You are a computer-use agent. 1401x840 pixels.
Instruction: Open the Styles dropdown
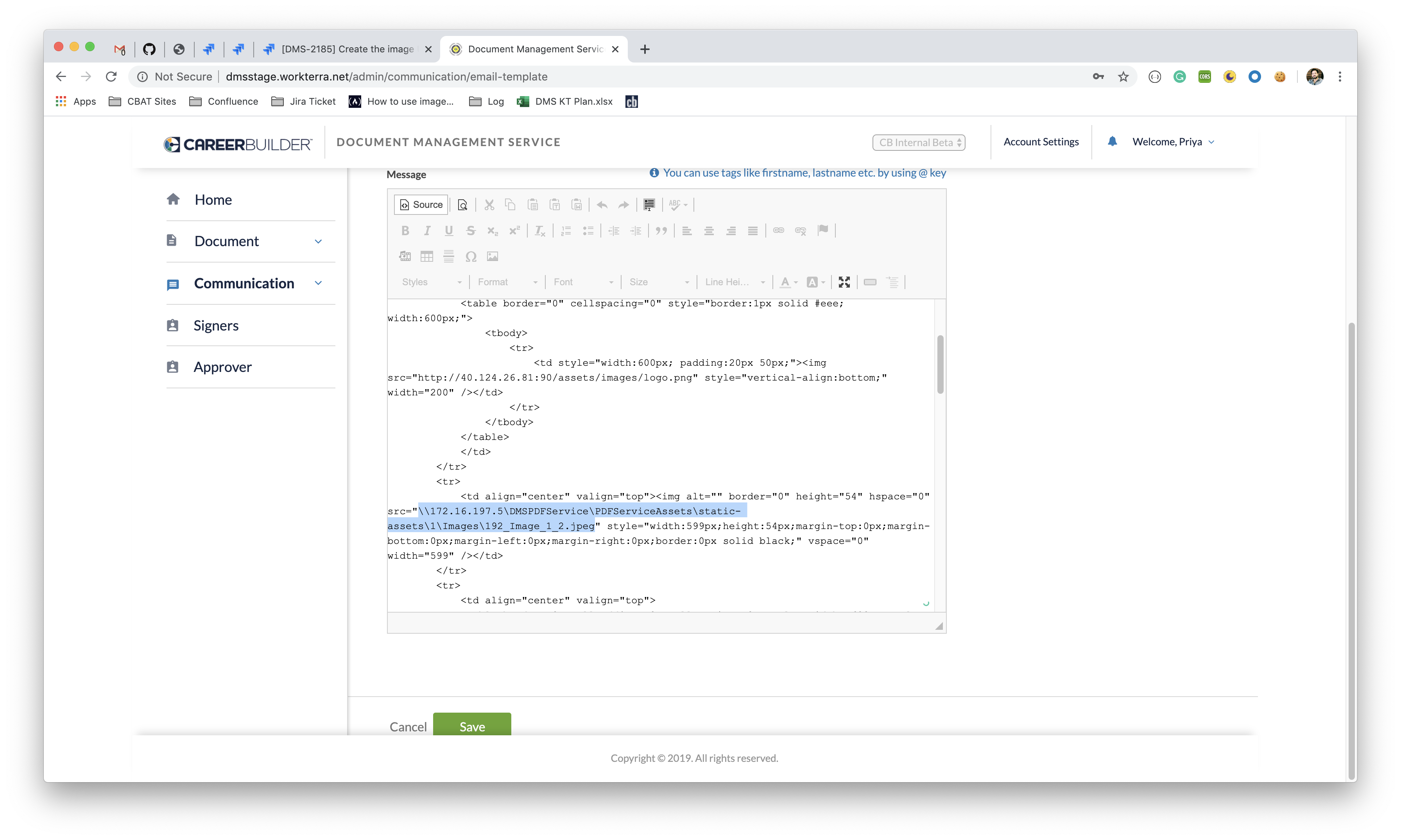432,282
